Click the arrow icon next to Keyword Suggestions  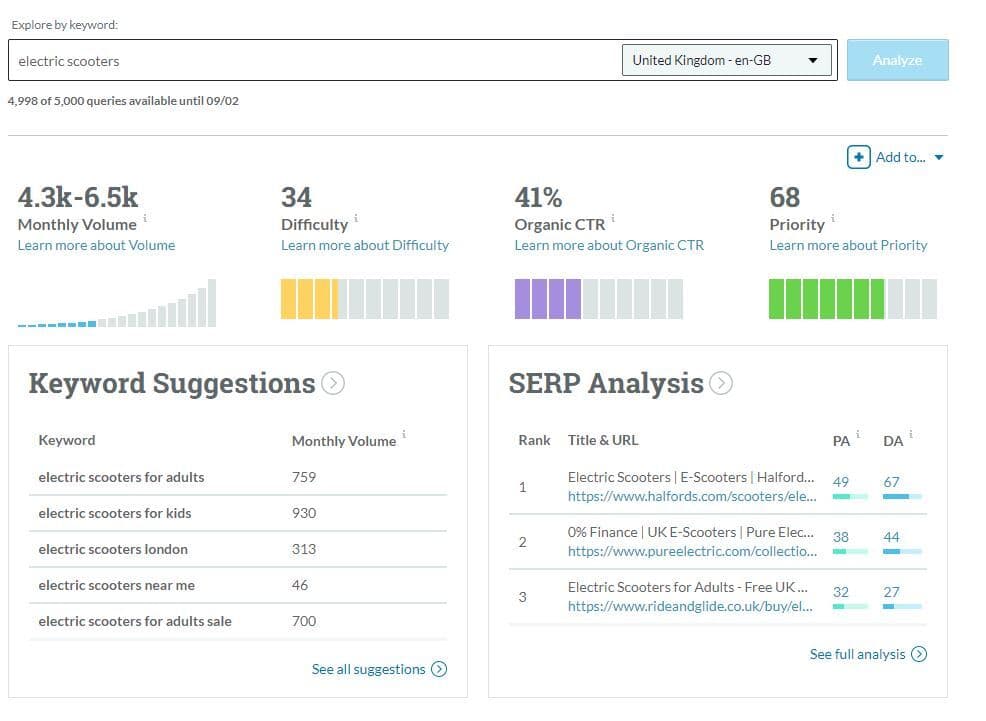(333, 383)
